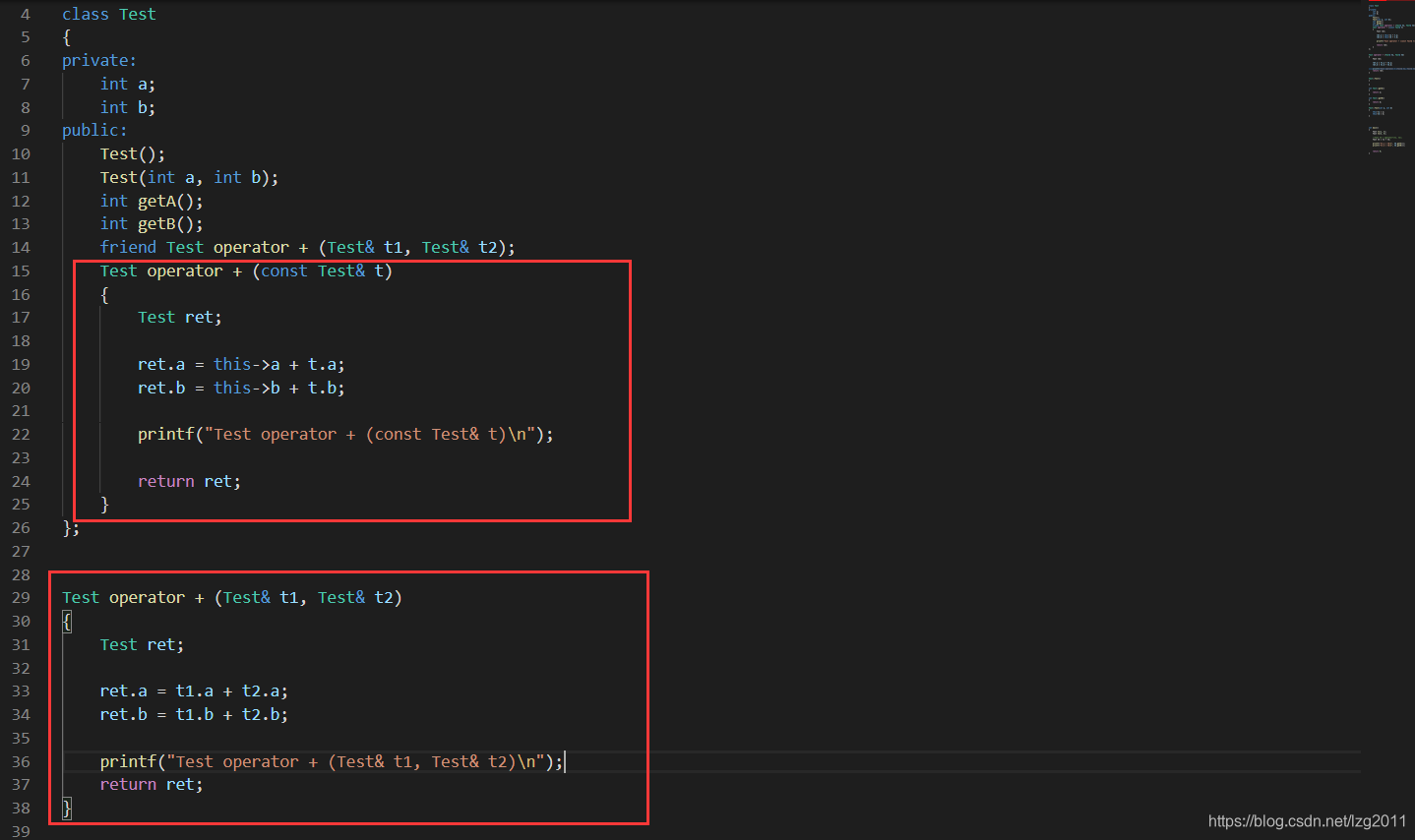
Task: Click 'Test ret;' on line 31
Action: (142, 645)
